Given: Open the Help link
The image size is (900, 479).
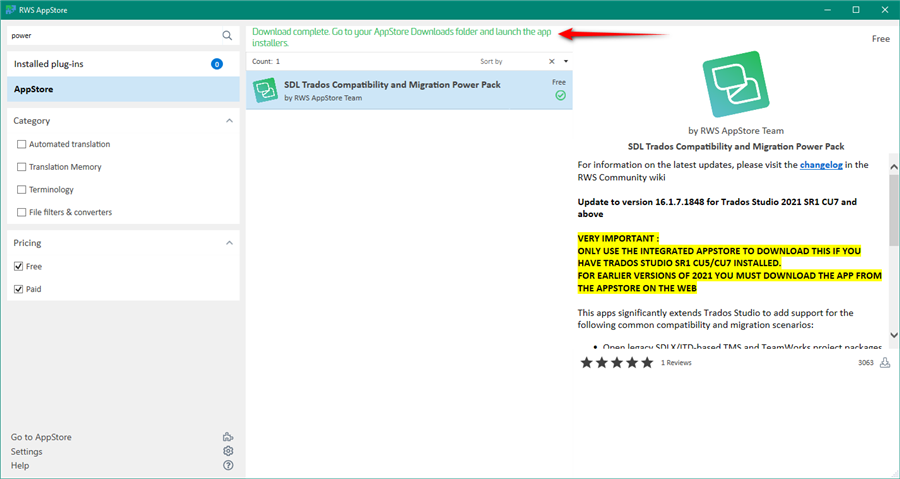Looking at the screenshot, I should point(20,465).
